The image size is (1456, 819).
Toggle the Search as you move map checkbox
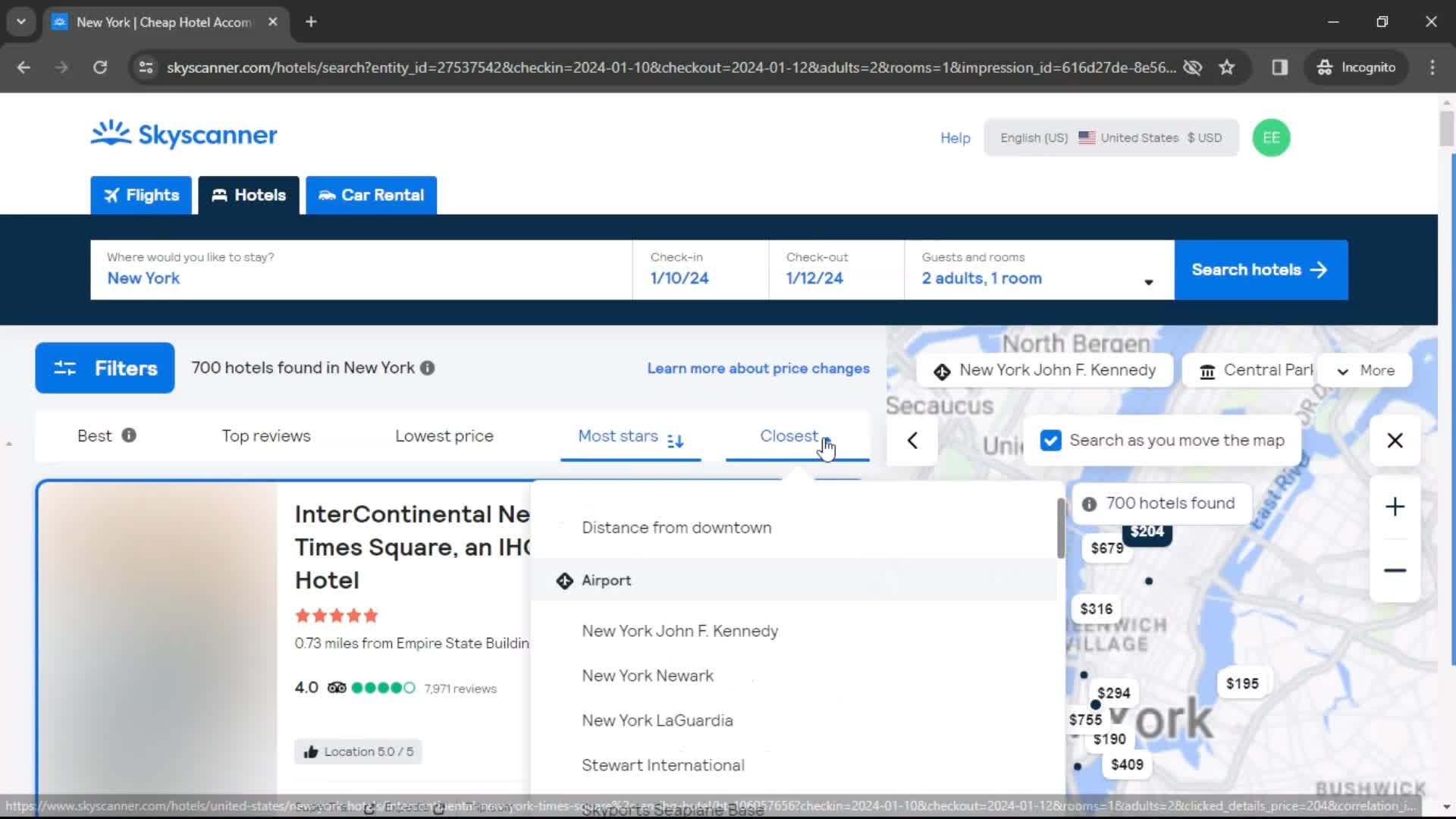pyautogui.click(x=1051, y=440)
